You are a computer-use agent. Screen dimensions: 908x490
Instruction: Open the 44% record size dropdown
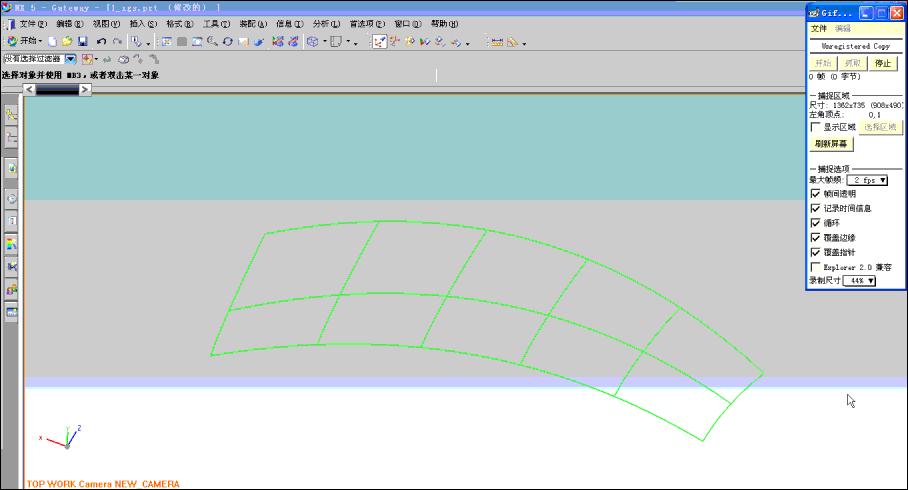click(859, 280)
